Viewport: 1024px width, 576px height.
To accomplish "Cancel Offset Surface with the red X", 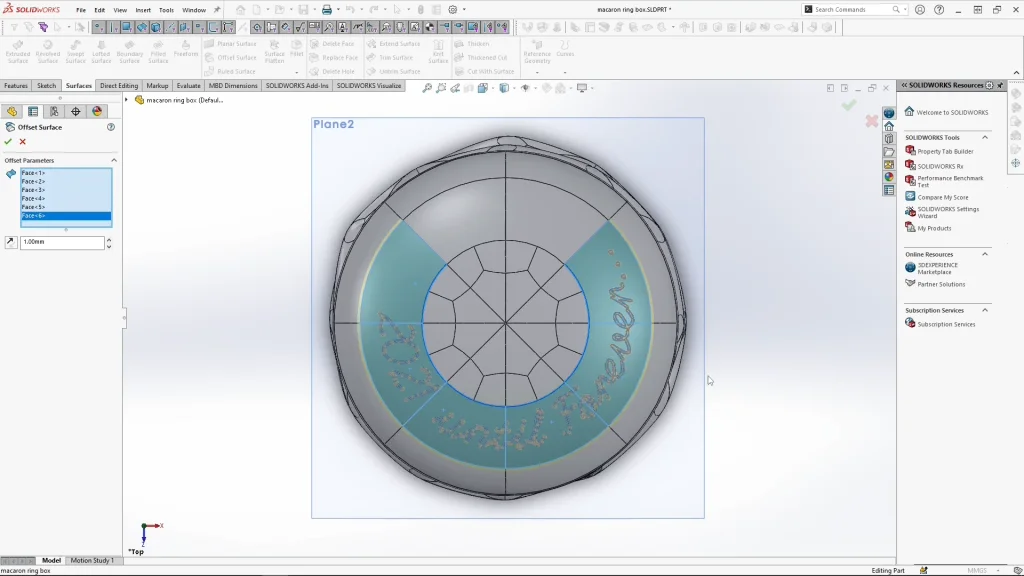I will point(22,142).
